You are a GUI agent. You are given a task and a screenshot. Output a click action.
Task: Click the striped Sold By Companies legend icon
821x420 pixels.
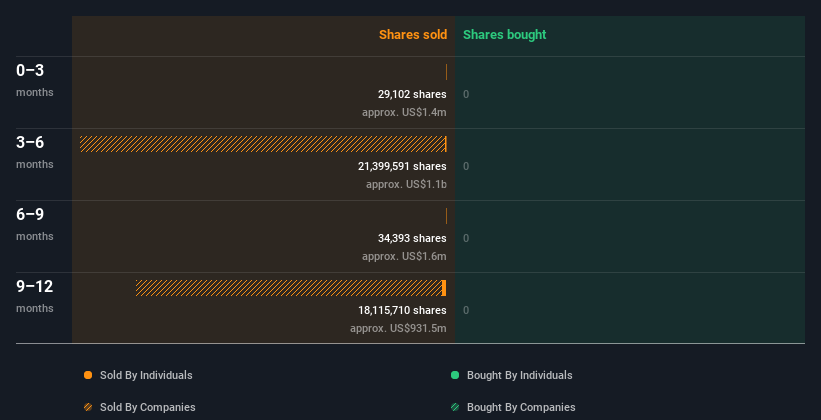tap(88, 407)
